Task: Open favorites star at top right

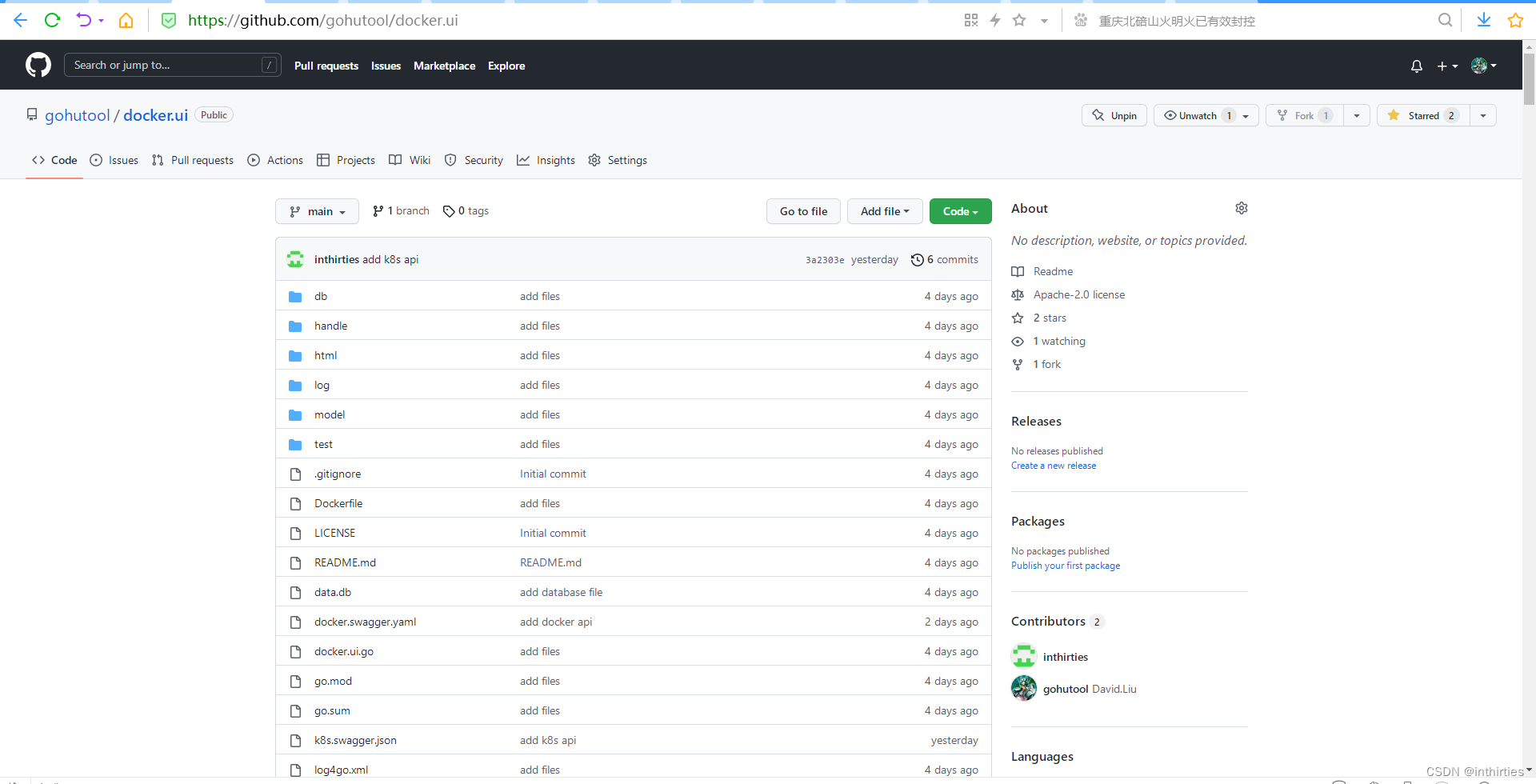Action: click(x=1515, y=20)
